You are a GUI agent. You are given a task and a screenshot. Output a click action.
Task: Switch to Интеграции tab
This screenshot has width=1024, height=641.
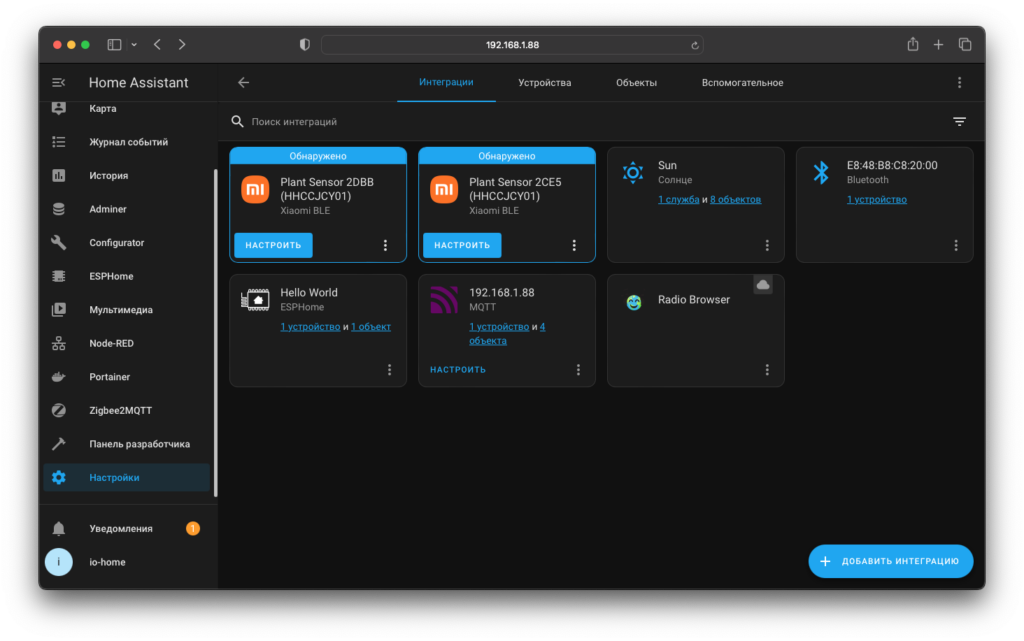[446, 82]
